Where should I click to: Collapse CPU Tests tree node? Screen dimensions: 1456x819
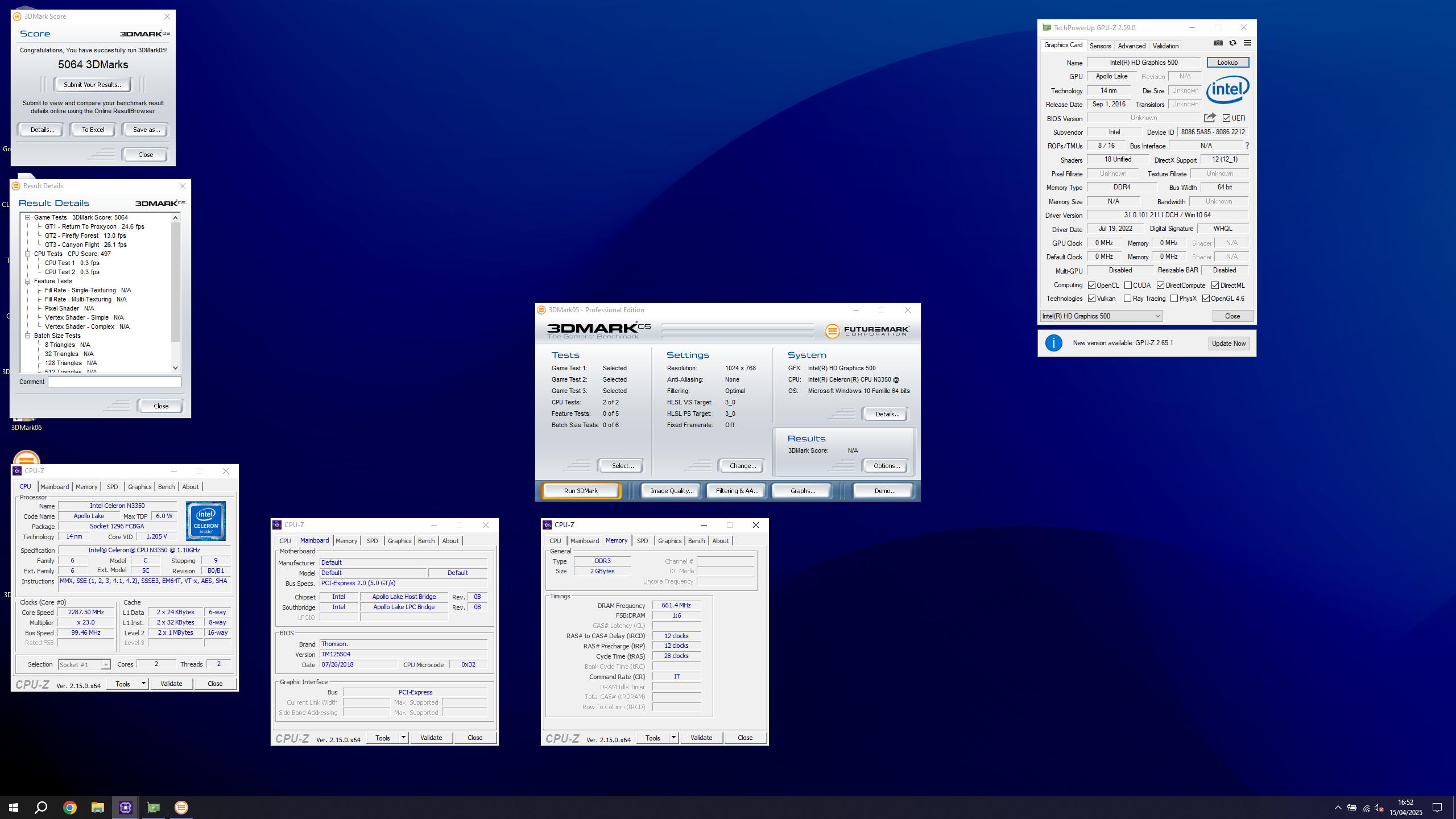(x=27, y=254)
